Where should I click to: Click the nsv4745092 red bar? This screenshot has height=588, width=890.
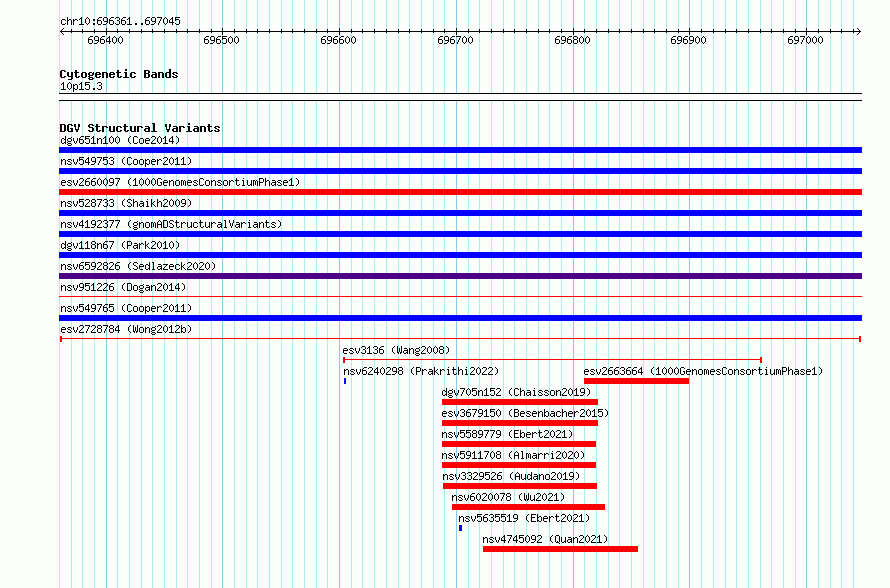pyautogui.click(x=560, y=549)
